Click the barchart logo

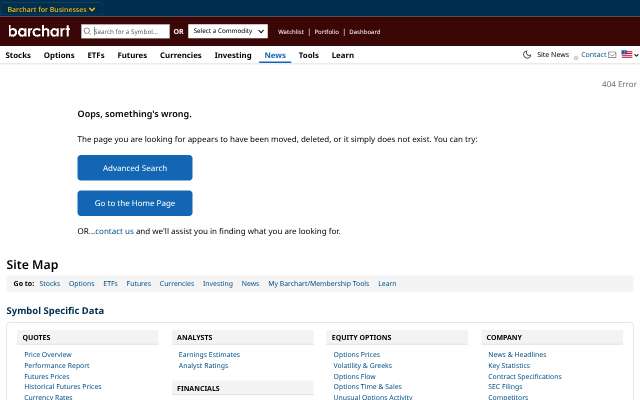39,31
